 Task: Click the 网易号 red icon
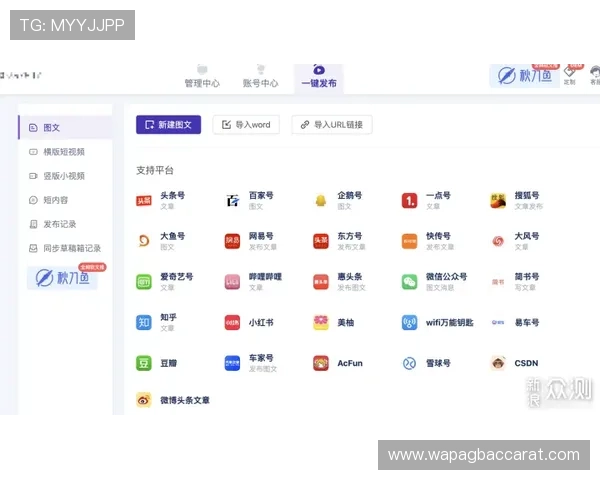coord(232,241)
